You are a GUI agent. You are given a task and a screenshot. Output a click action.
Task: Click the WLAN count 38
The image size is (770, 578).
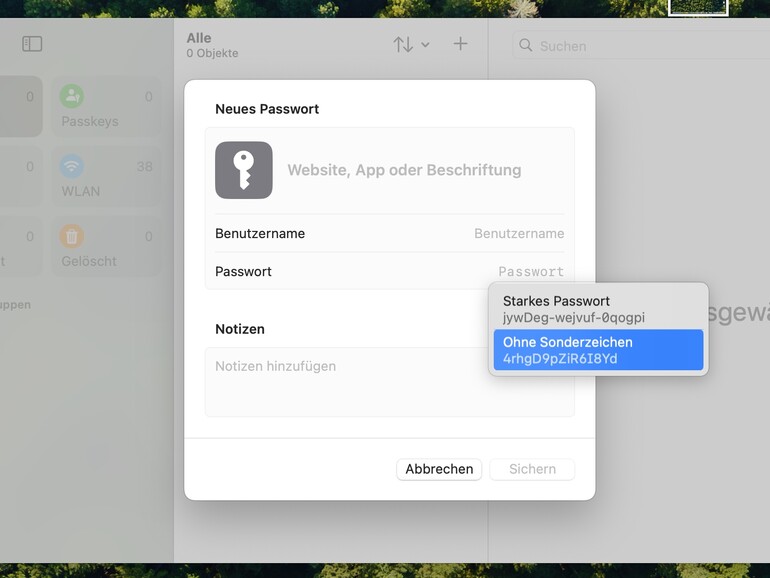pyautogui.click(x=144, y=167)
